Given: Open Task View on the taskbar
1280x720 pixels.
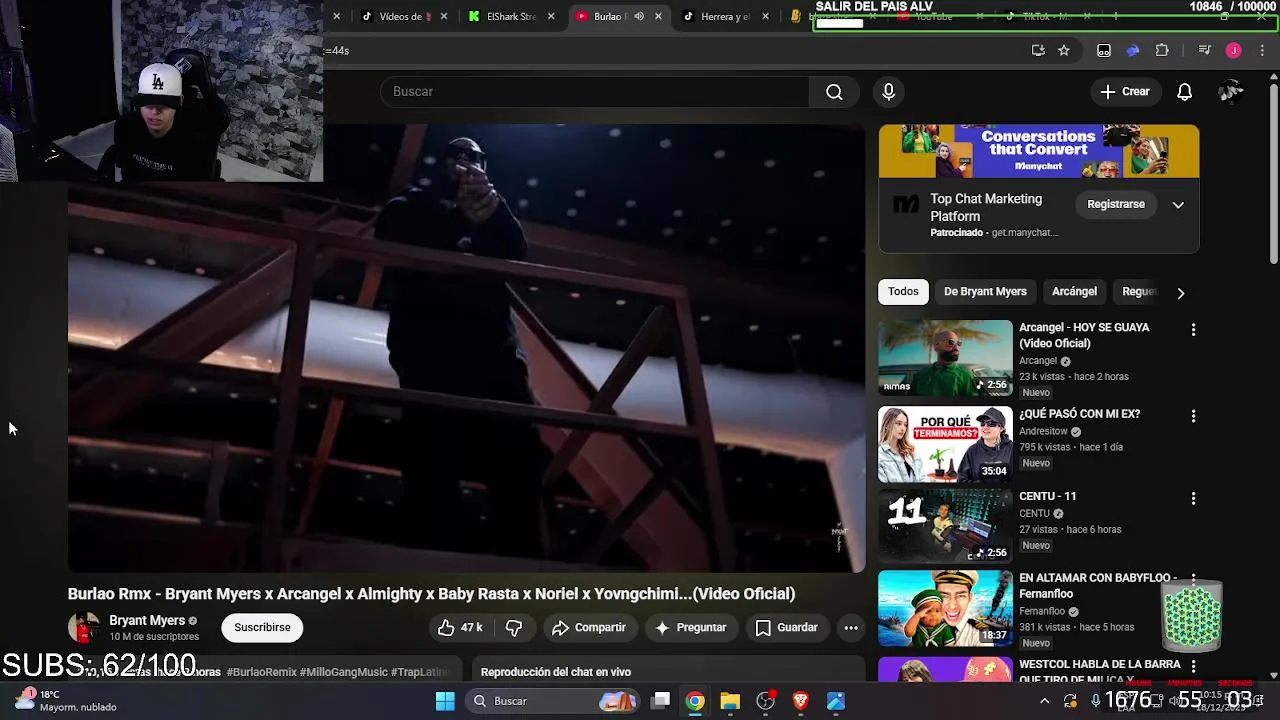Looking at the screenshot, I should [661, 701].
